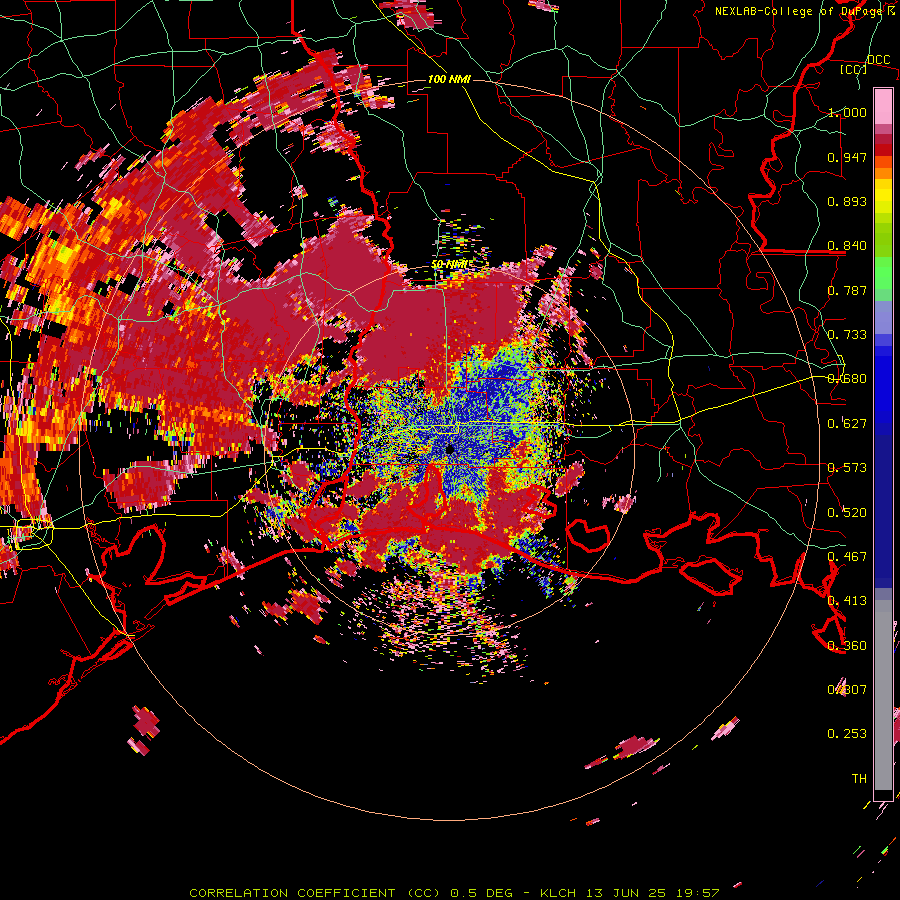The height and width of the screenshot is (900, 900).
Task: Click the [CC] units label above the color bar
Action: (x=854, y=69)
